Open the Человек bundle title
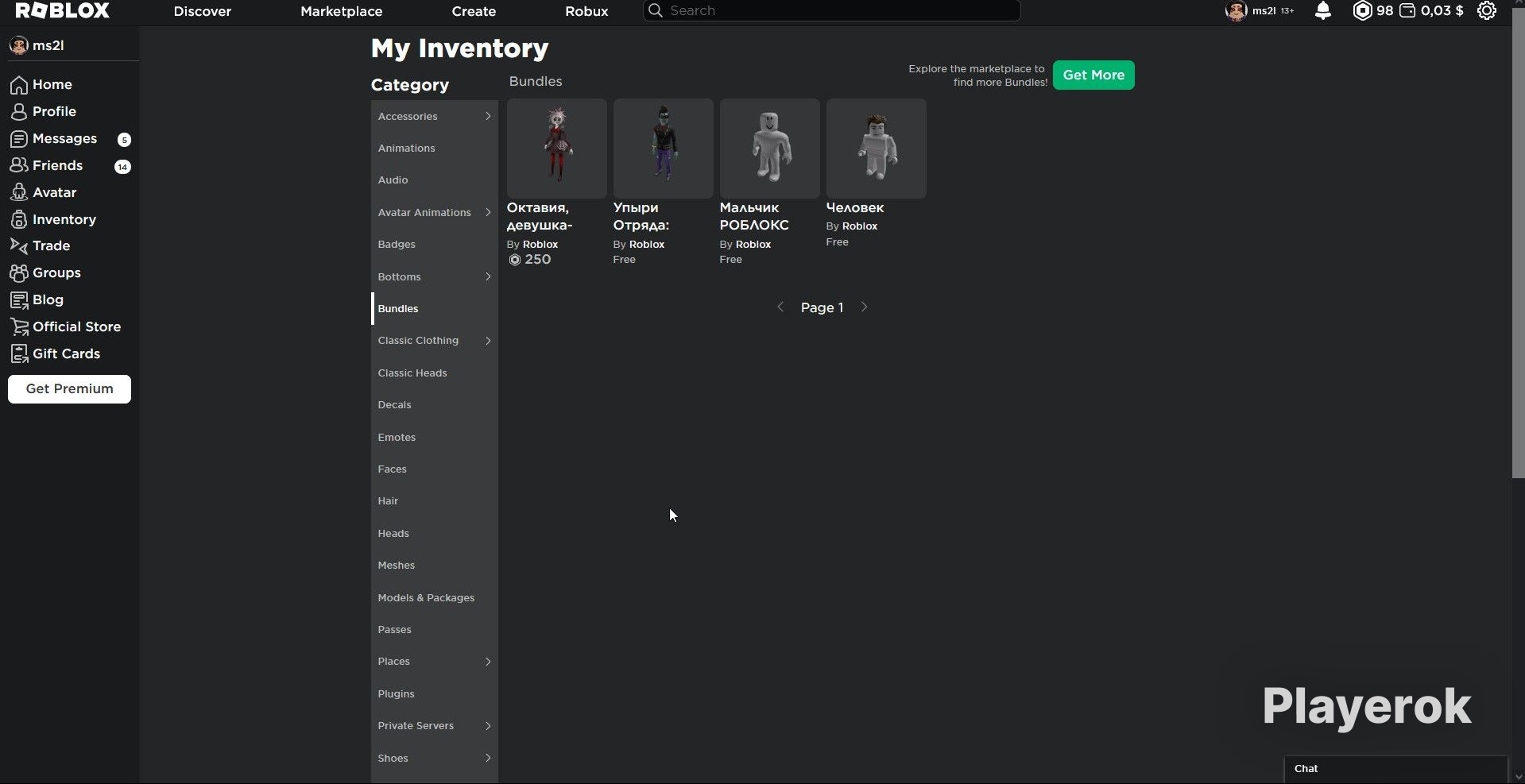1525x784 pixels. click(855, 208)
